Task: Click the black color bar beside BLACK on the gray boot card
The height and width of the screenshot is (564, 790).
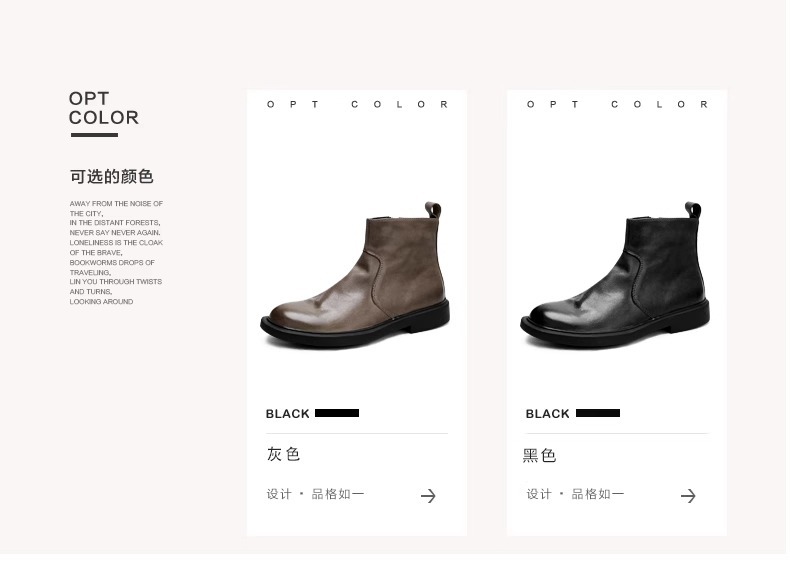Action: tap(339, 415)
